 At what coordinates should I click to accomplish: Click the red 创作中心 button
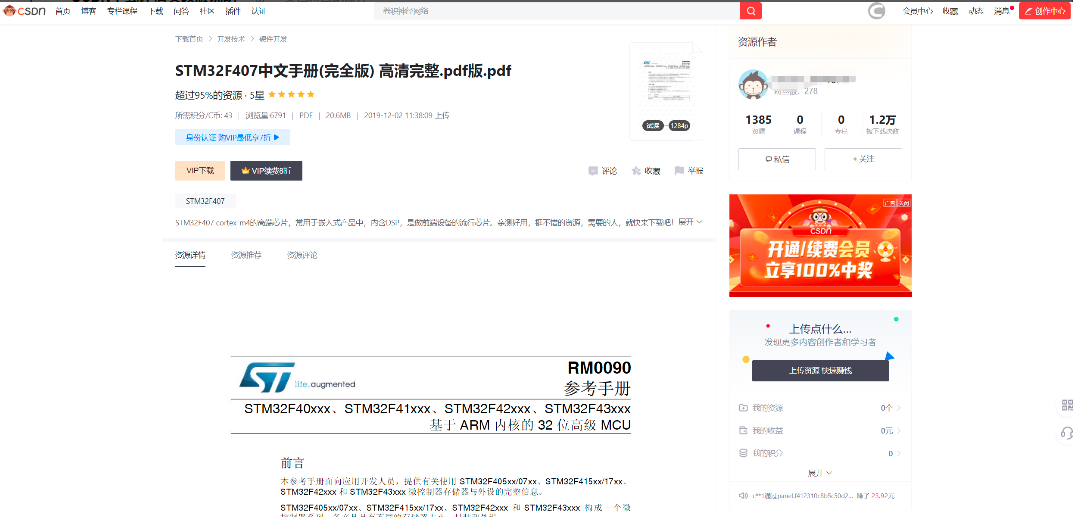(x=1046, y=11)
